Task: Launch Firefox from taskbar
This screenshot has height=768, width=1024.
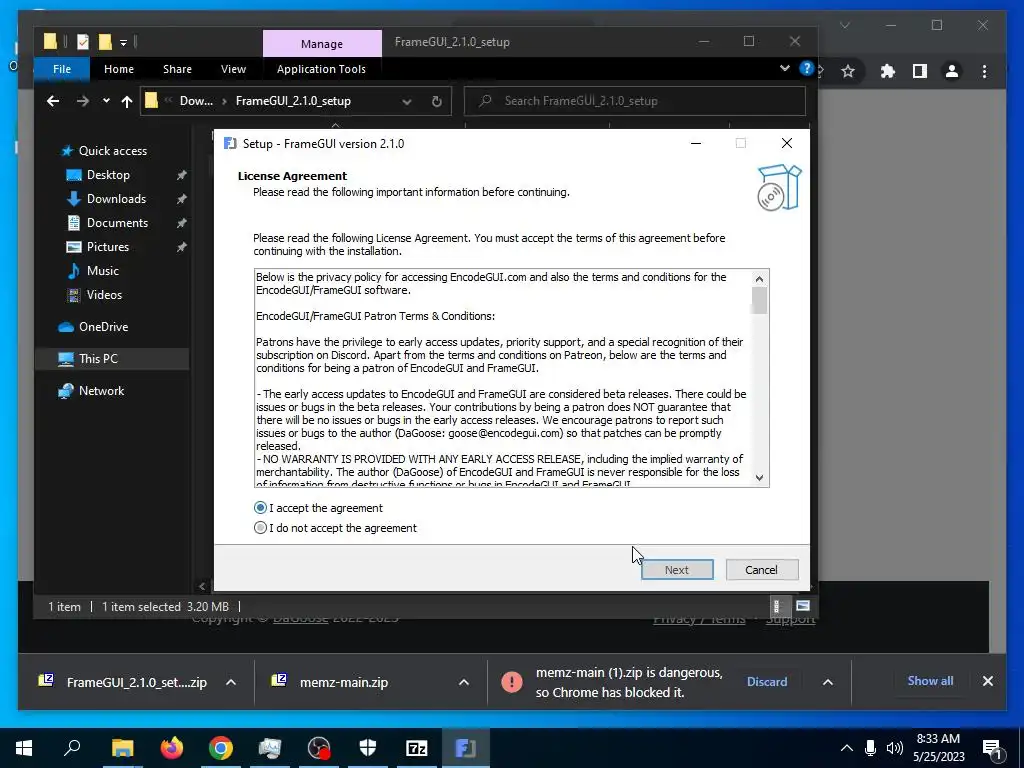Action: click(x=172, y=748)
